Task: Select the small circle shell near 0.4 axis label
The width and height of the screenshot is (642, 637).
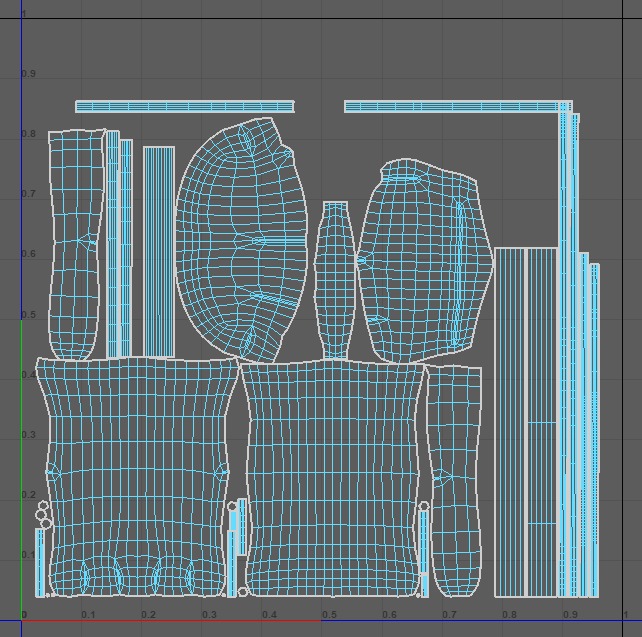Action: coord(243,592)
